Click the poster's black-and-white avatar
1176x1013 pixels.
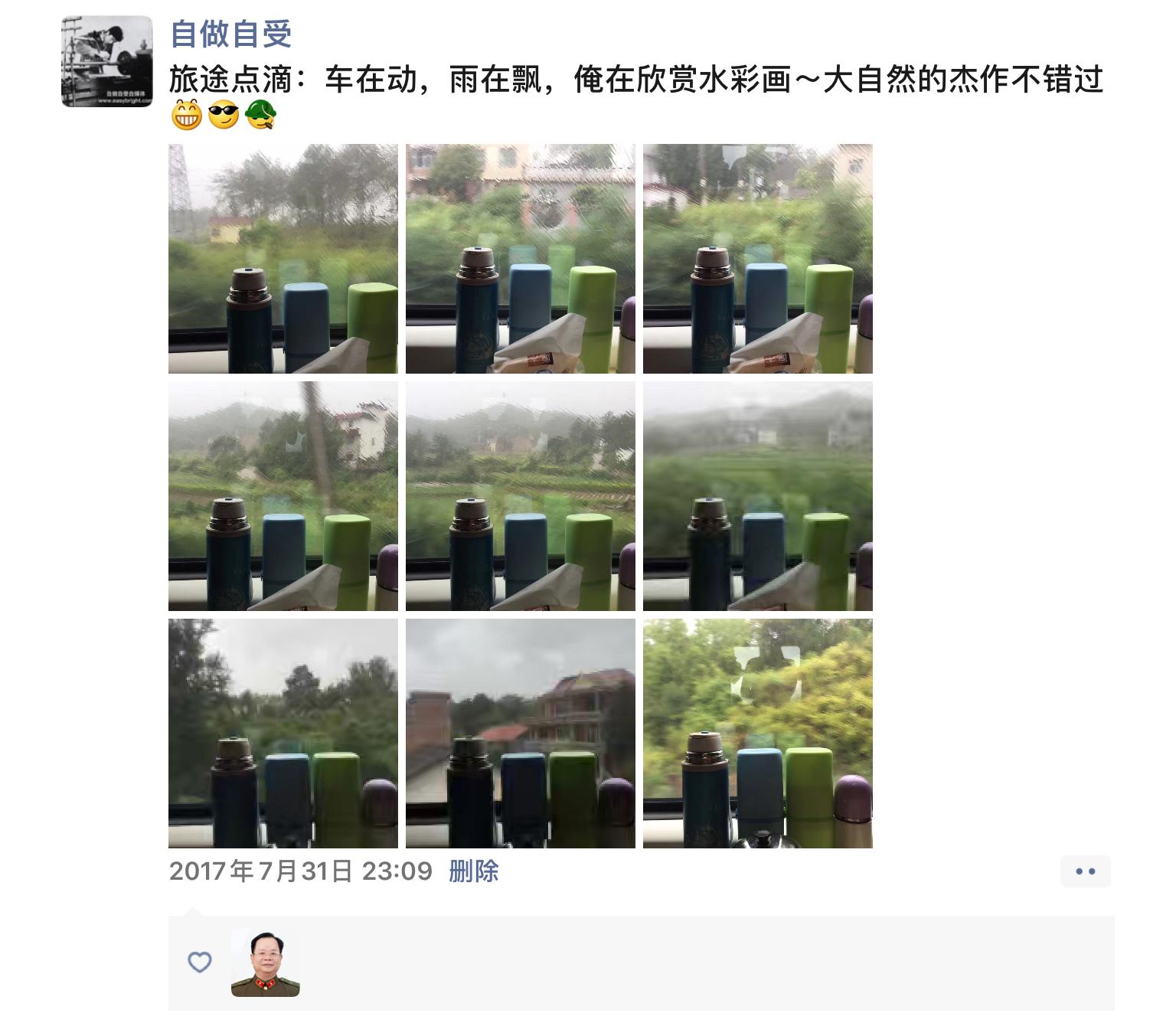coord(107,61)
